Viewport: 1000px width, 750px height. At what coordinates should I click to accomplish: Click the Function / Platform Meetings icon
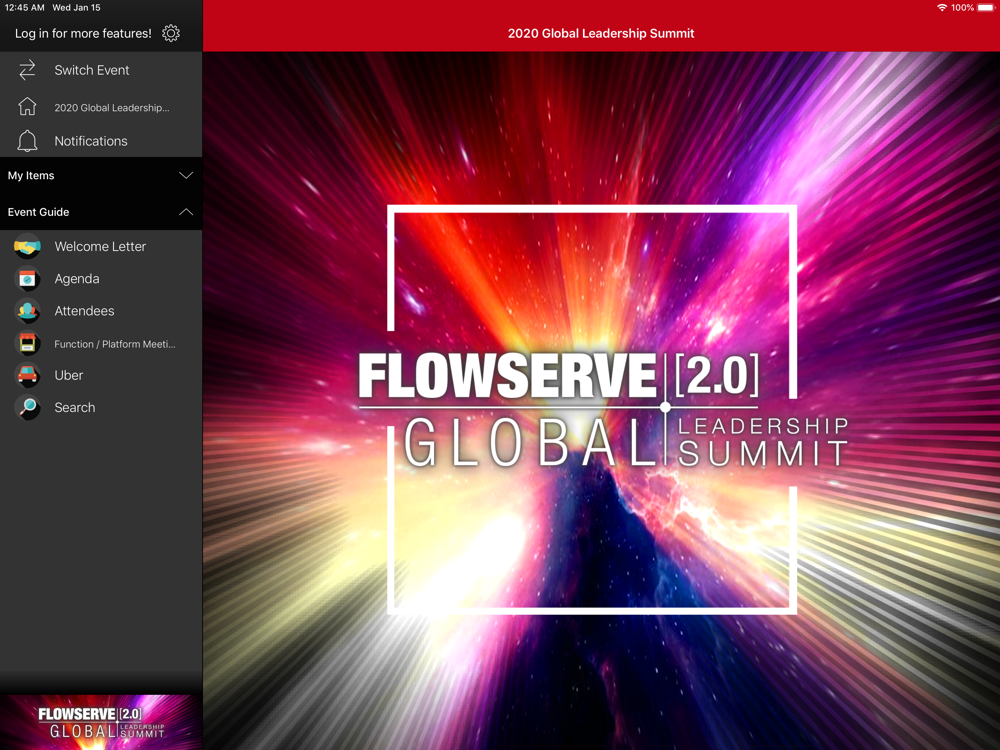[x=27, y=343]
